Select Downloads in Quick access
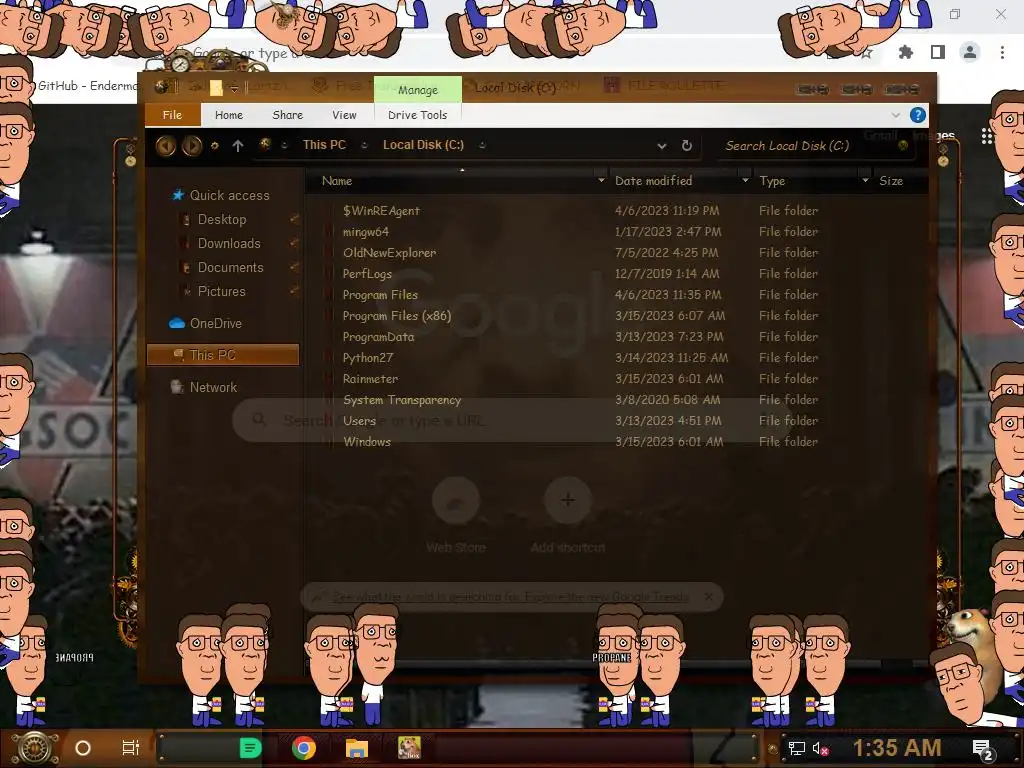The height and width of the screenshot is (768, 1024). point(229,244)
